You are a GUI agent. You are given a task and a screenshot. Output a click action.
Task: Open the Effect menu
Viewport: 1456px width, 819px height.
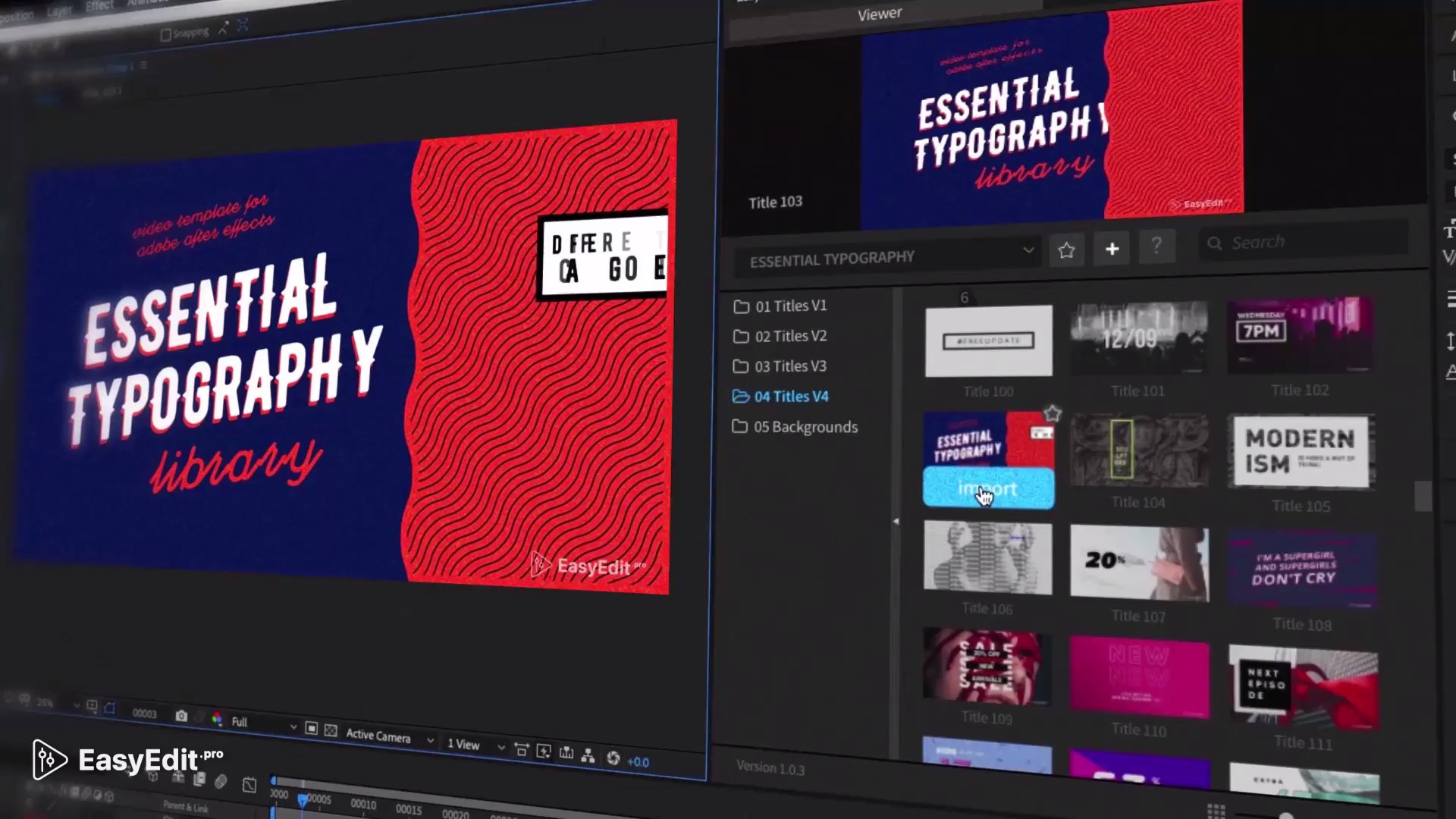pos(99,6)
